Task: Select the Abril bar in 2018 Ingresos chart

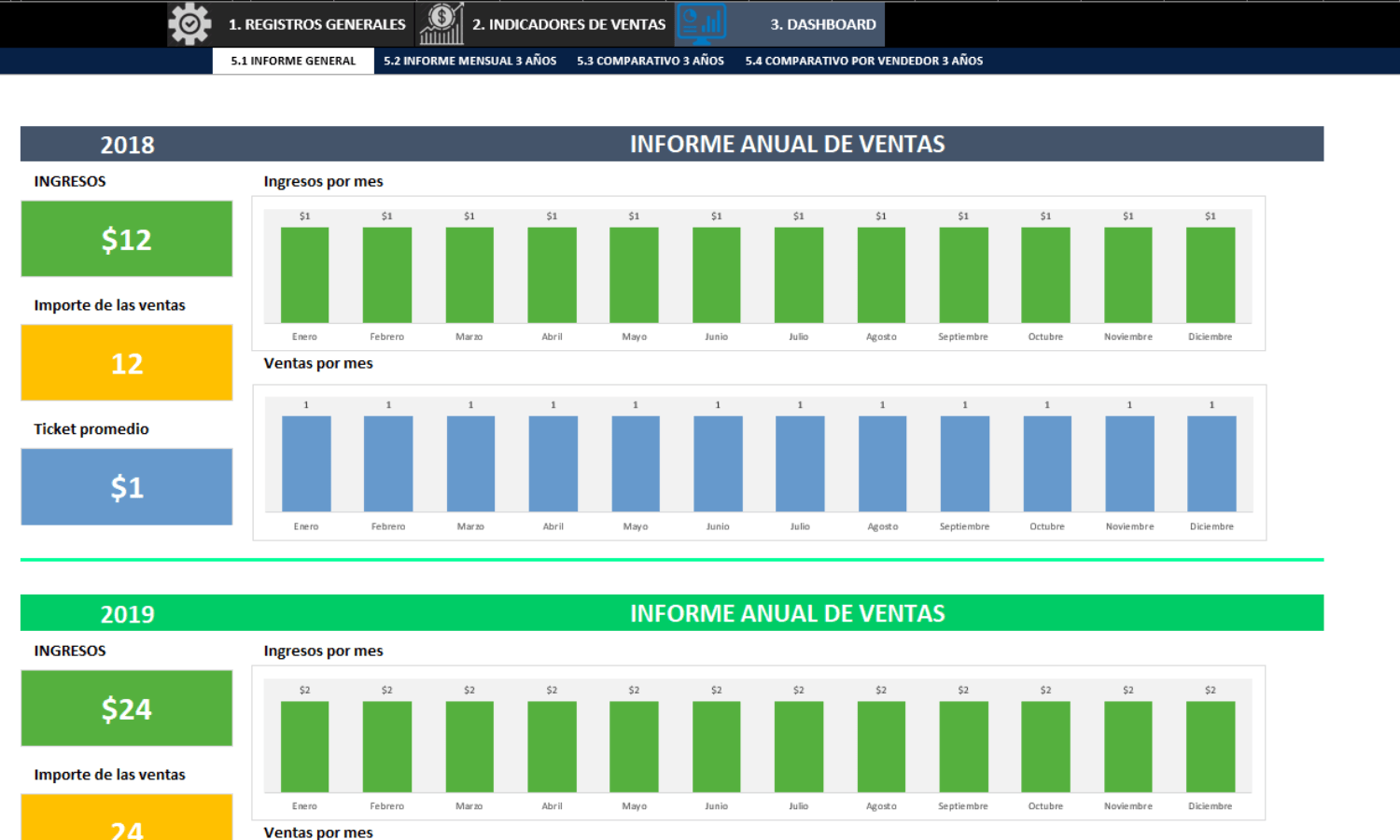Action: (552, 275)
